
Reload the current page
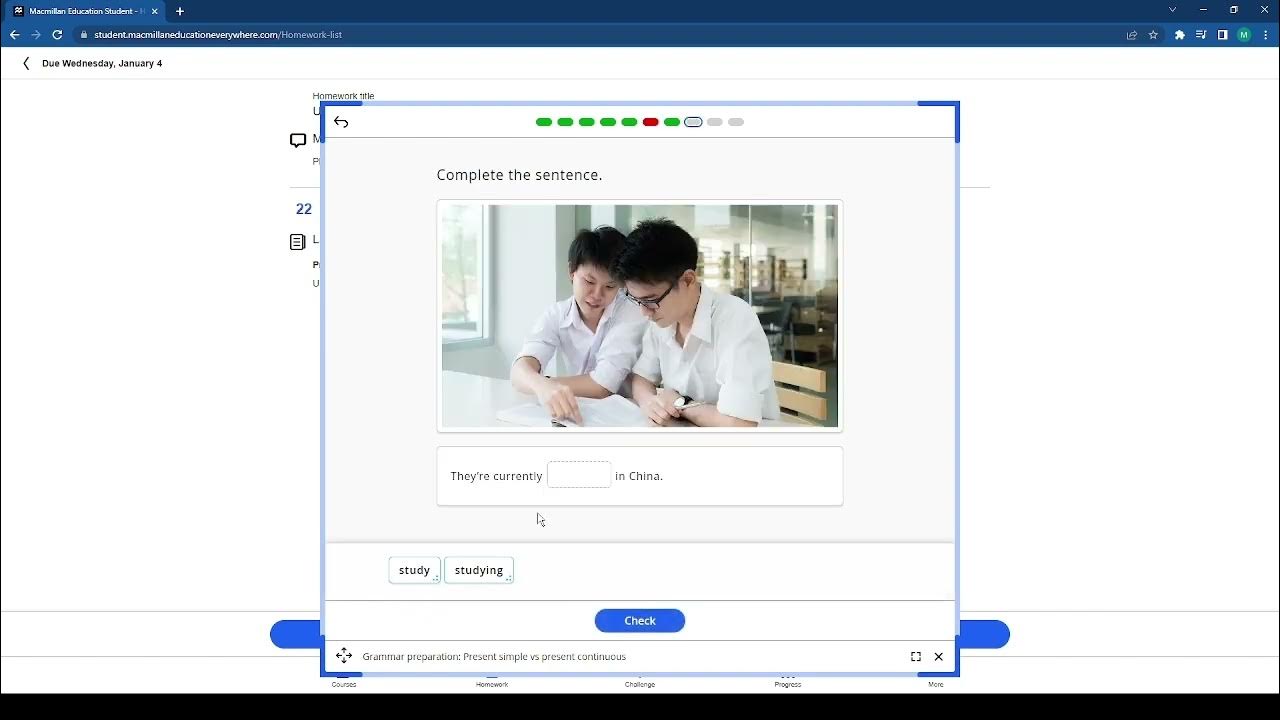[57, 35]
